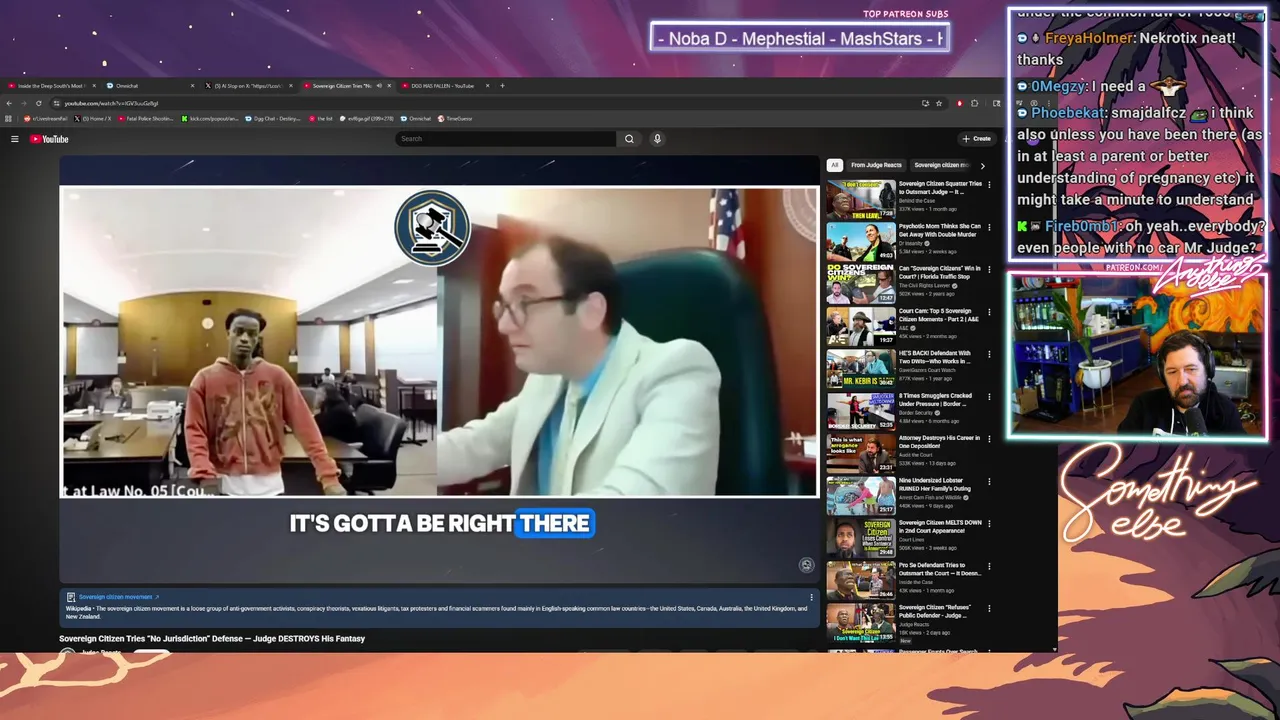
Task: Select the From Judge Reacts chip
Action: click(x=876, y=165)
